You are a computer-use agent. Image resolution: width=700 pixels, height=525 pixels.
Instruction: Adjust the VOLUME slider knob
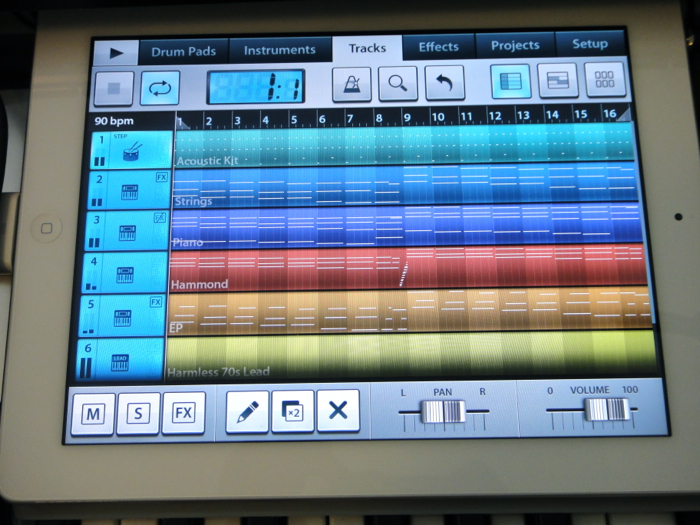coord(607,409)
